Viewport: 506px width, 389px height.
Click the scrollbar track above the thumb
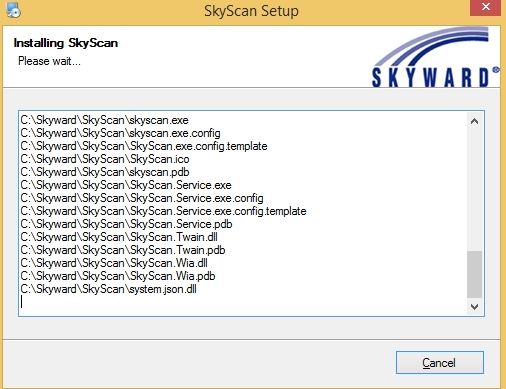click(x=474, y=190)
